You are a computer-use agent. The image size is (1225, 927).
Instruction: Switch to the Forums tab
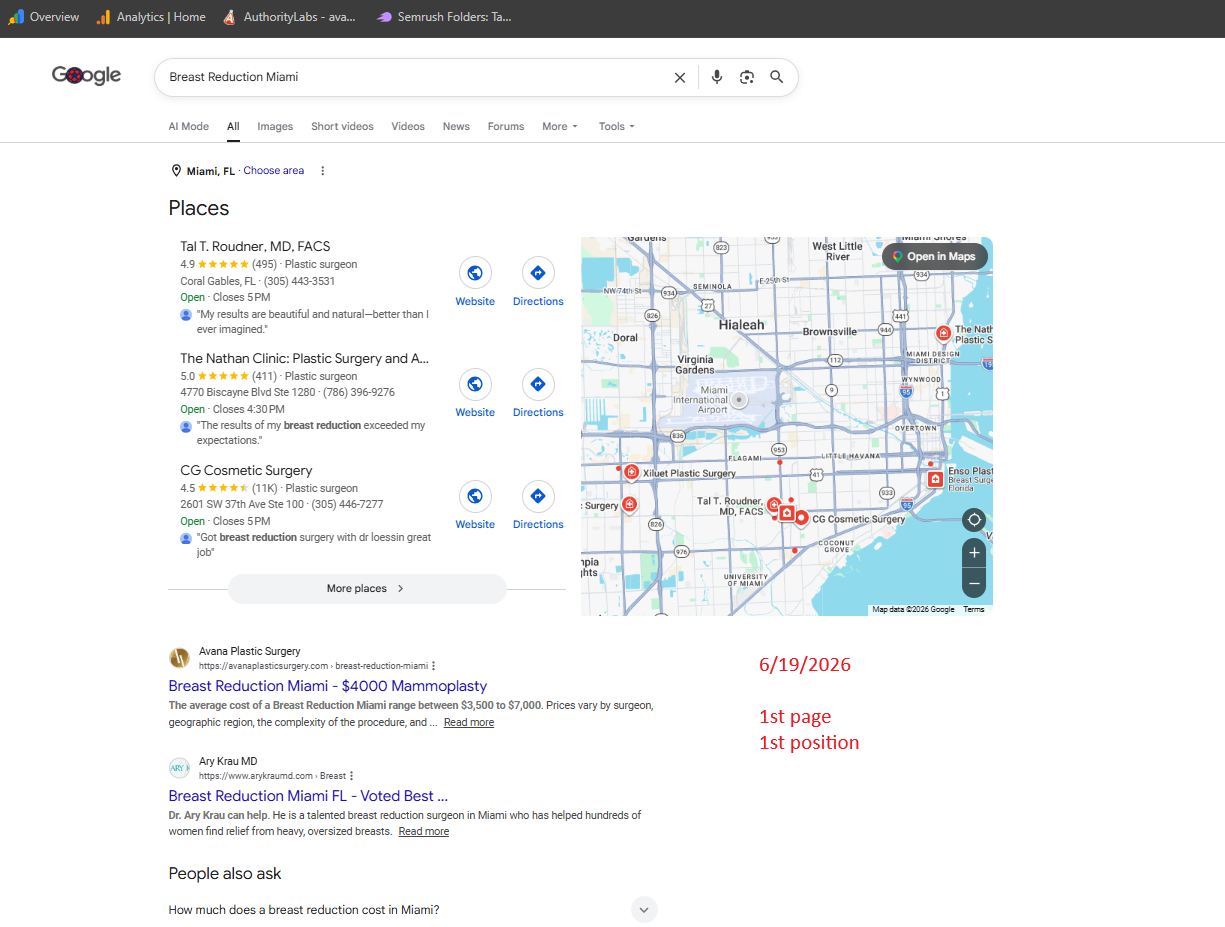pos(506,126)
